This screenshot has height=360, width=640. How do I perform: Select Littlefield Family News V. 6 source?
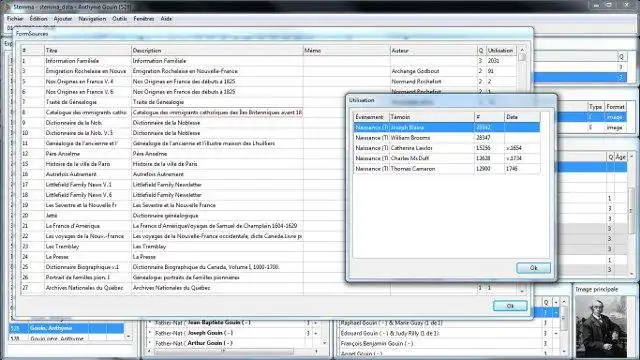pyautogui.click(x=78, y=195)
